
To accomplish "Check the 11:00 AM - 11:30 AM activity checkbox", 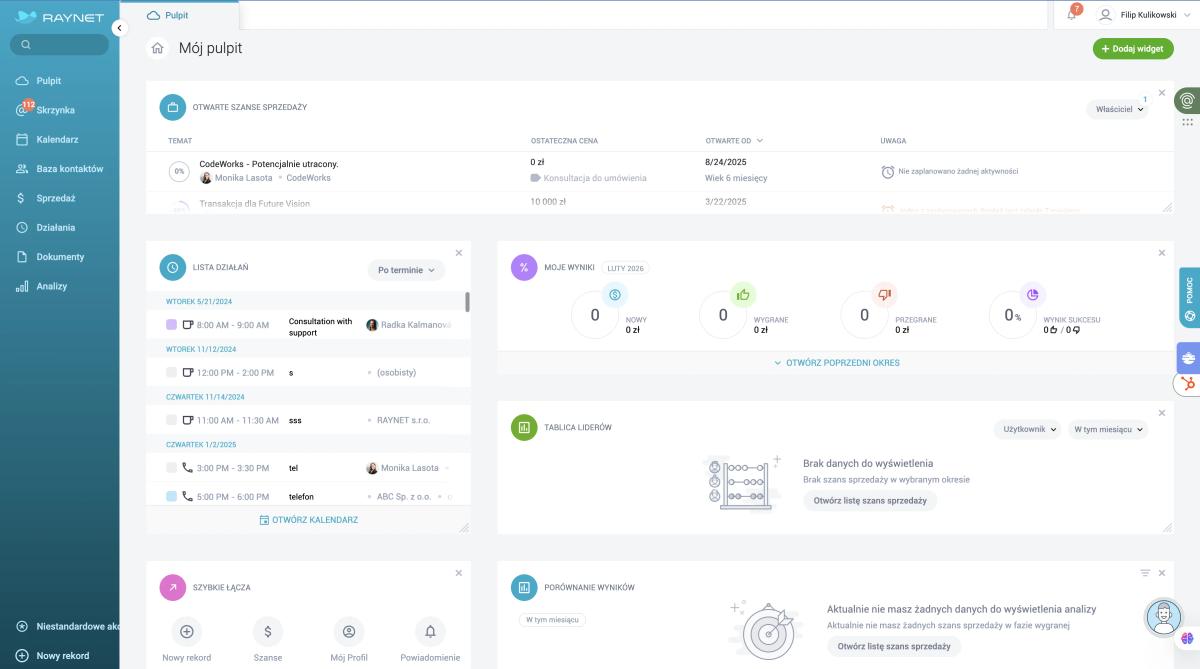I will (172, 420).
